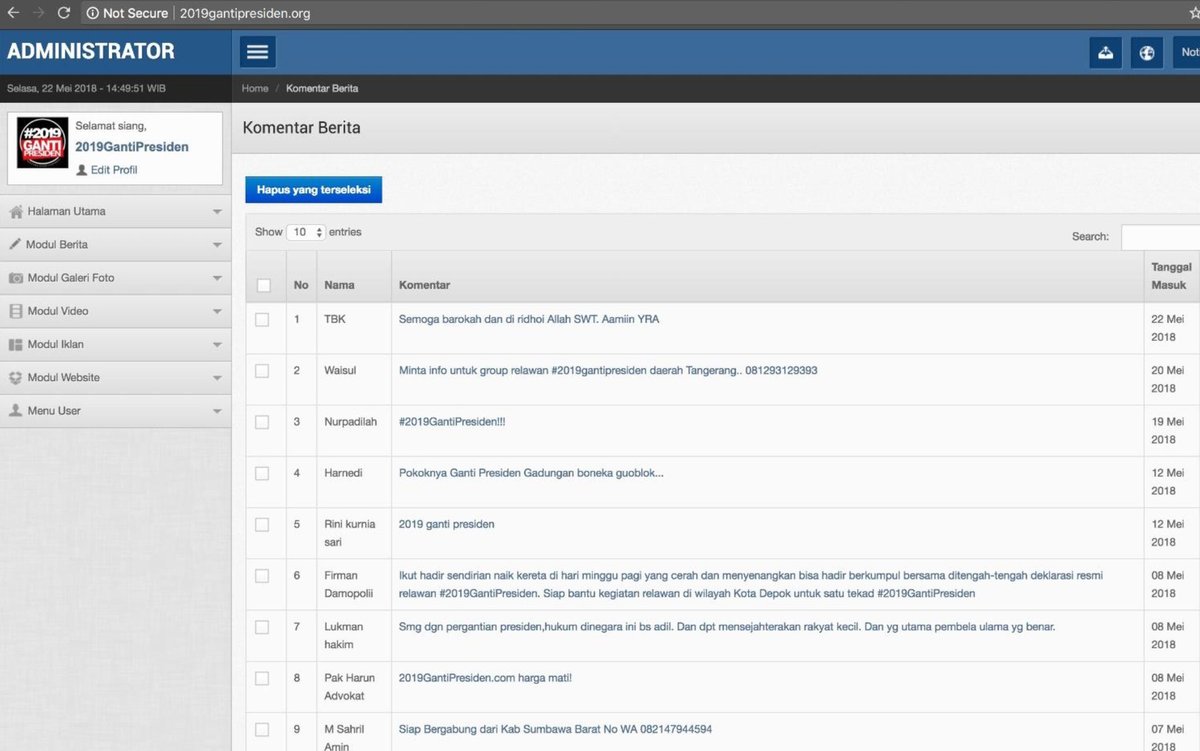Image resolution: width=1200 pixels, height=751 pixels.
Task: Open Modul Website in sidebar
Action: [x=116, y=378]
